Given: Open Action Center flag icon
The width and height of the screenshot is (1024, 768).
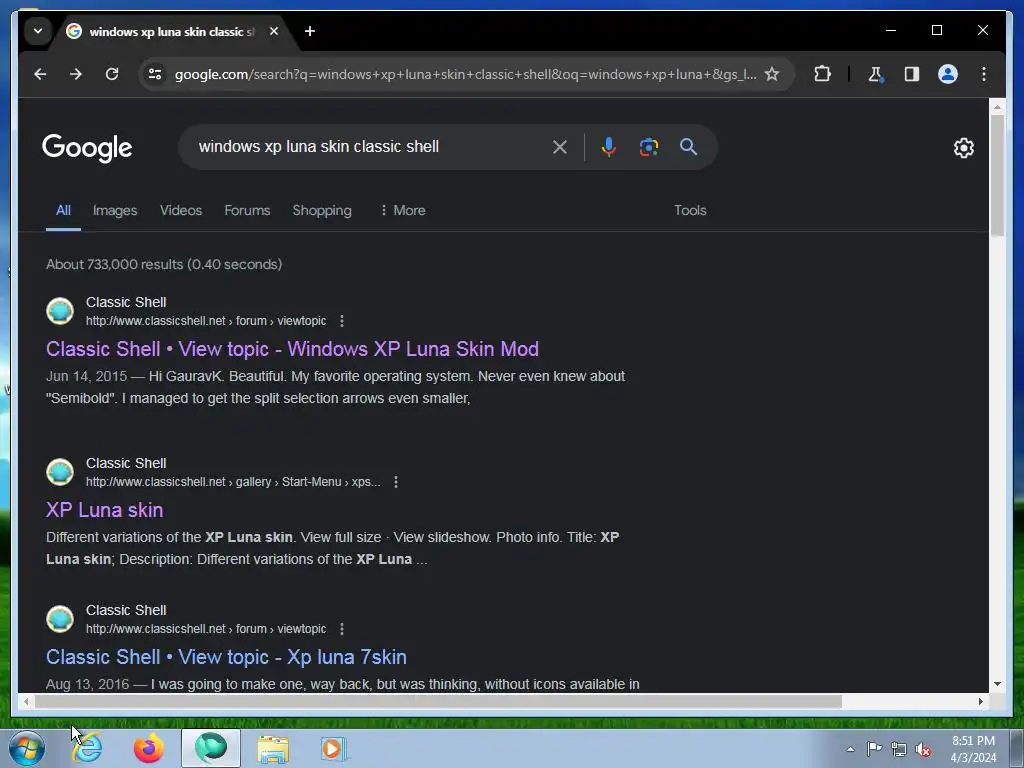Looking at the screenshot, I should pyautogui.click(x=874, y=749).
